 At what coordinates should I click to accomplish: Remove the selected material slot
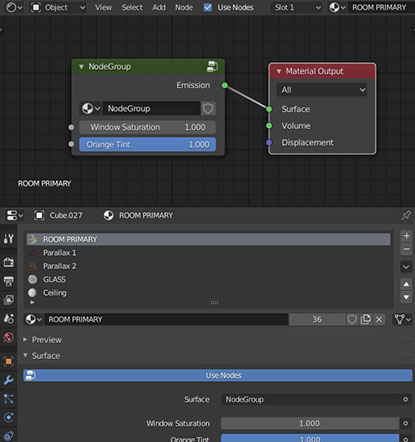click(x=406, y=249)
